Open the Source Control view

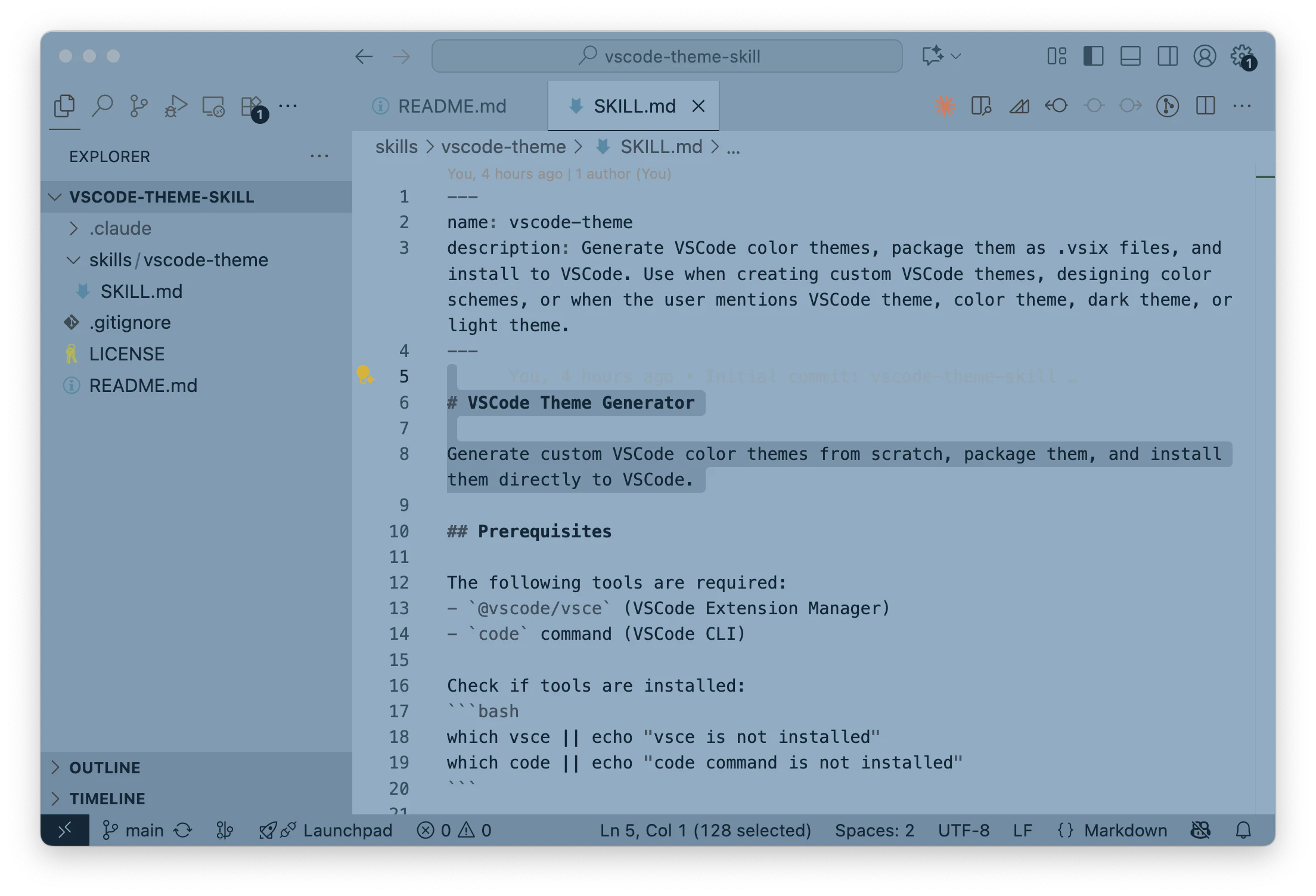[x=139, y=106]
